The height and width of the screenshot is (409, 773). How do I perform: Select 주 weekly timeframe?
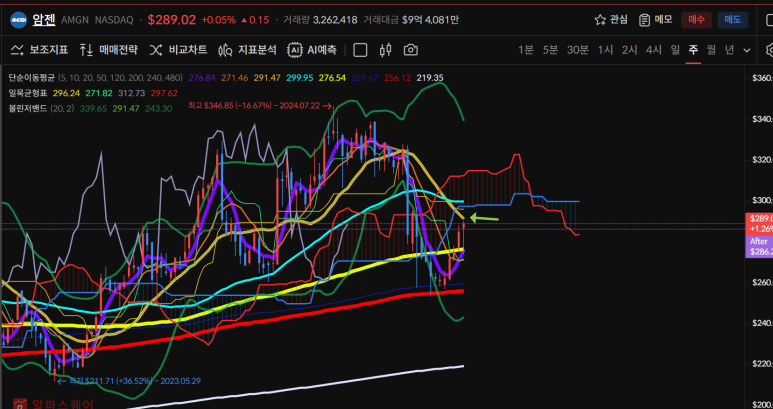click(693, 50)
